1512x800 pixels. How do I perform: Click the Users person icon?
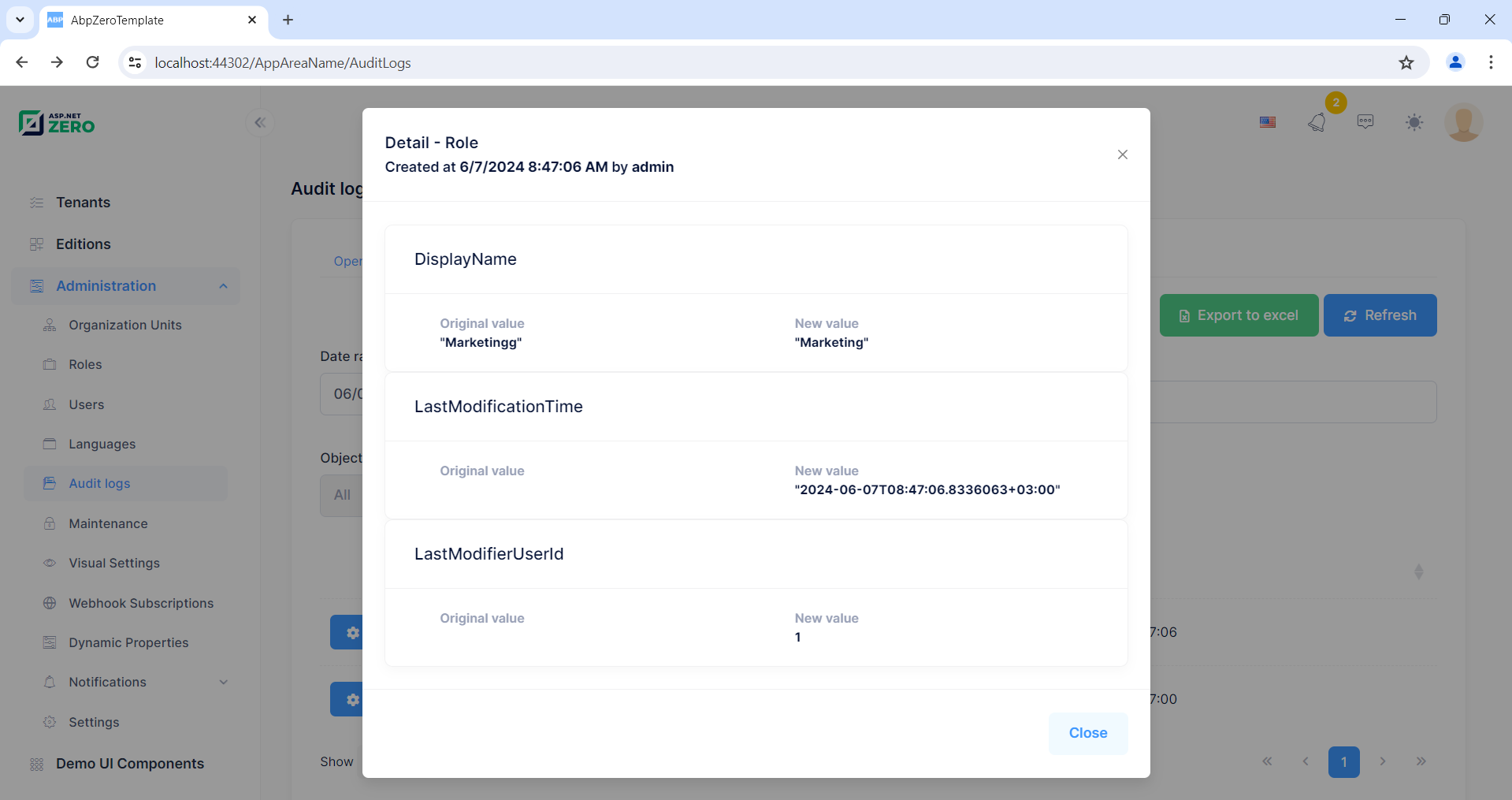[50, 404]
